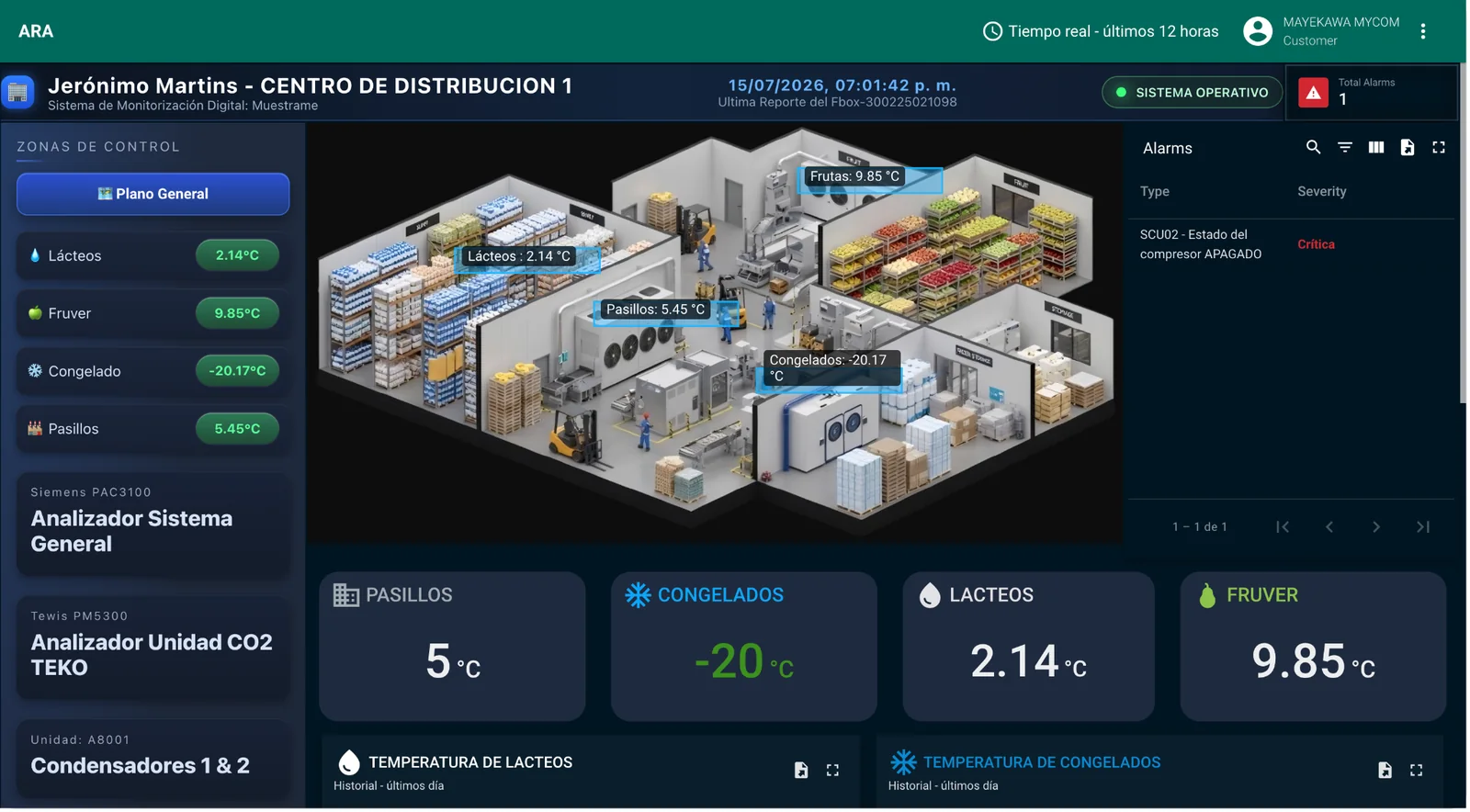1470x812 pixels.
Task: Open the three-dot user options menu
Action: 1422,31
